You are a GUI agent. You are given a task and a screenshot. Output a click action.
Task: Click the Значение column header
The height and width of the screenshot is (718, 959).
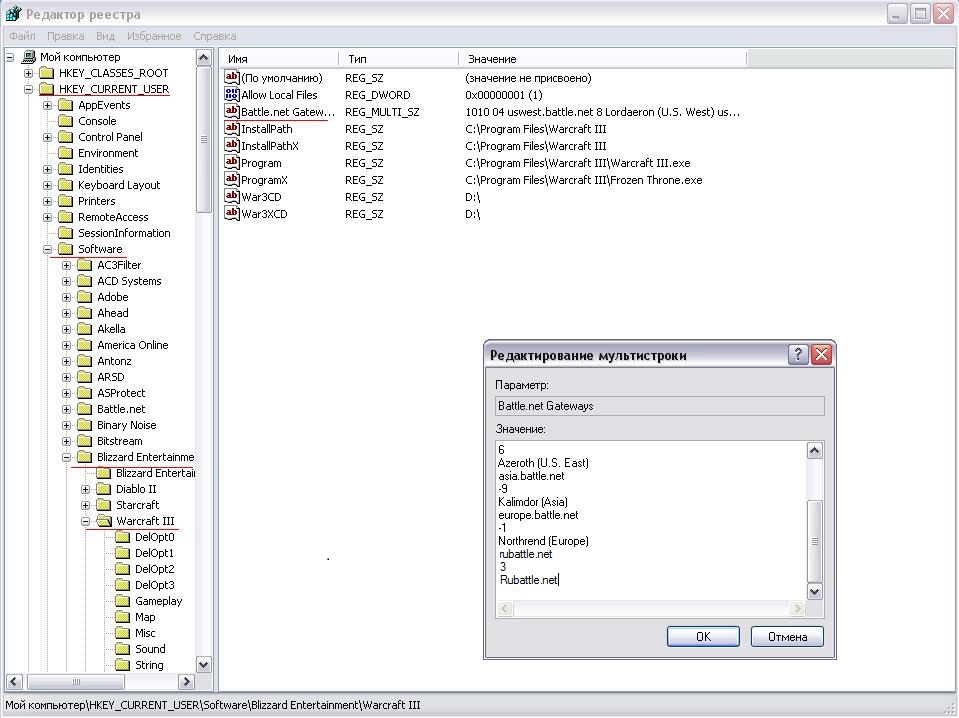click(x=602, y=59)
